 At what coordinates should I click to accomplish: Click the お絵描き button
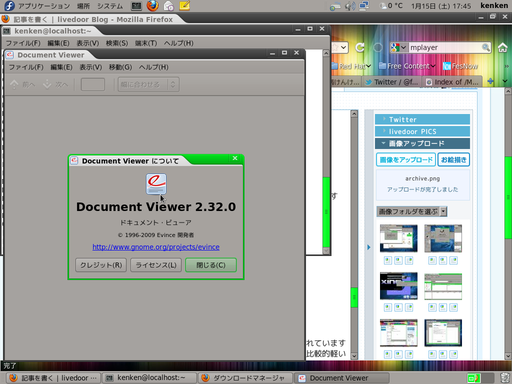454,160
